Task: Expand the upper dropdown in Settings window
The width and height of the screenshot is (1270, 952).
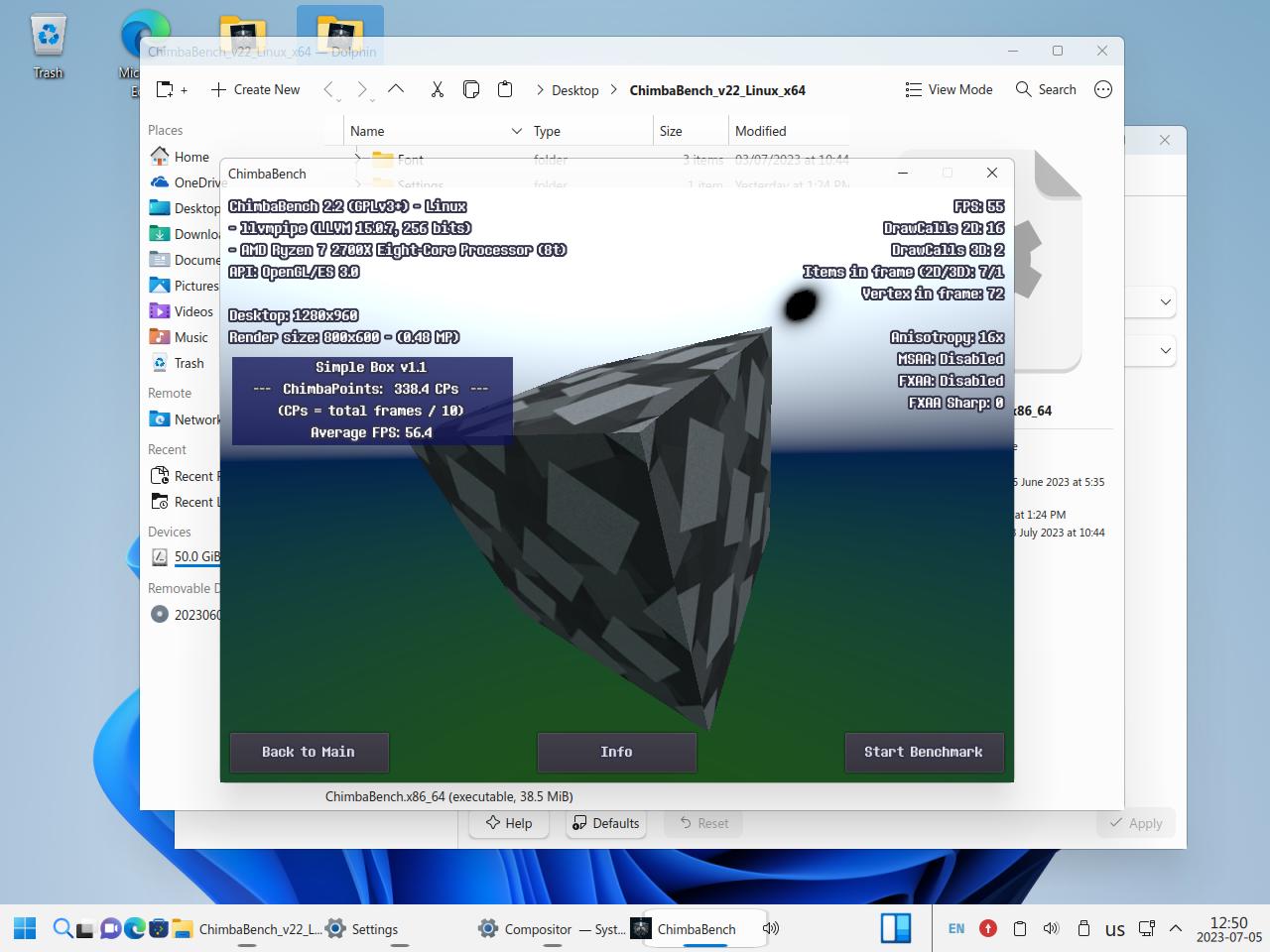Action: (x=1166, y=301)
